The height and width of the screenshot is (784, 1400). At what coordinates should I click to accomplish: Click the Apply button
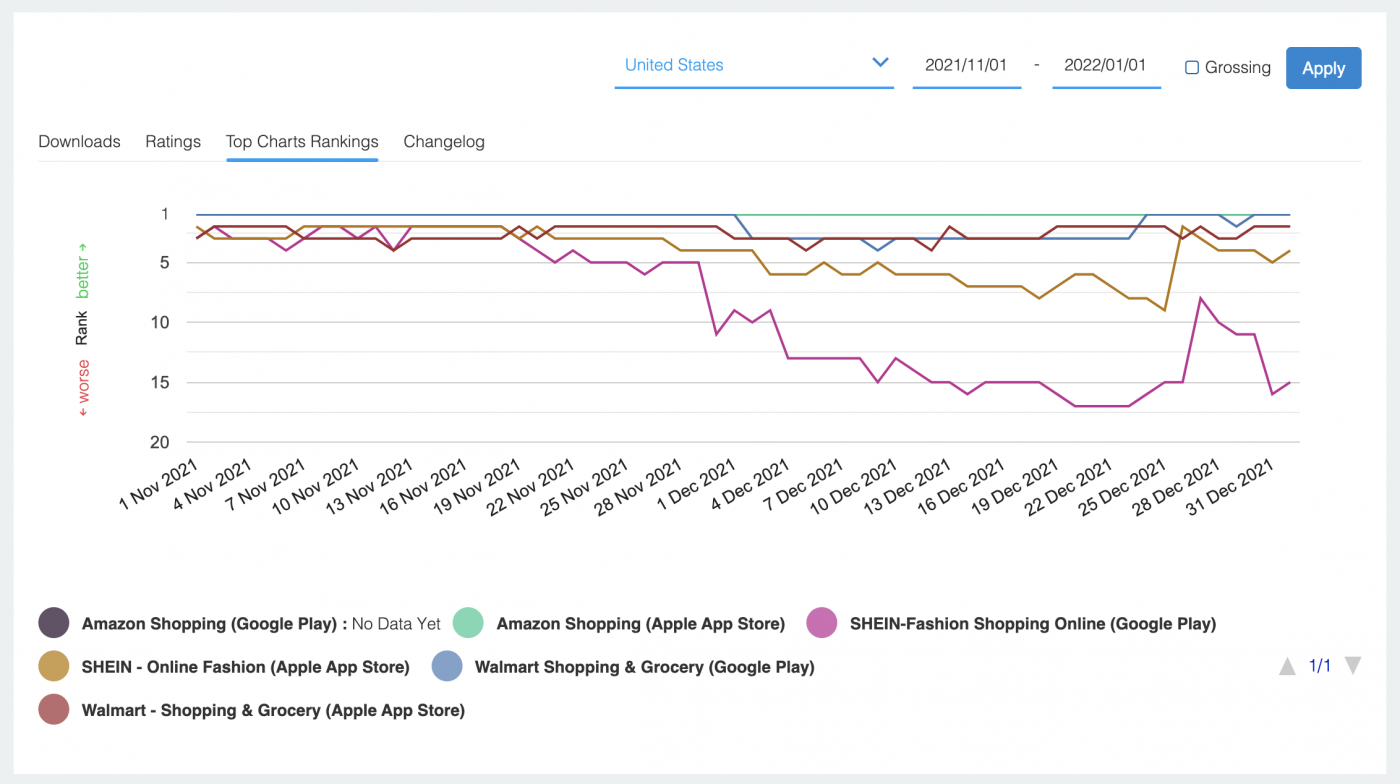(1323, 68)
